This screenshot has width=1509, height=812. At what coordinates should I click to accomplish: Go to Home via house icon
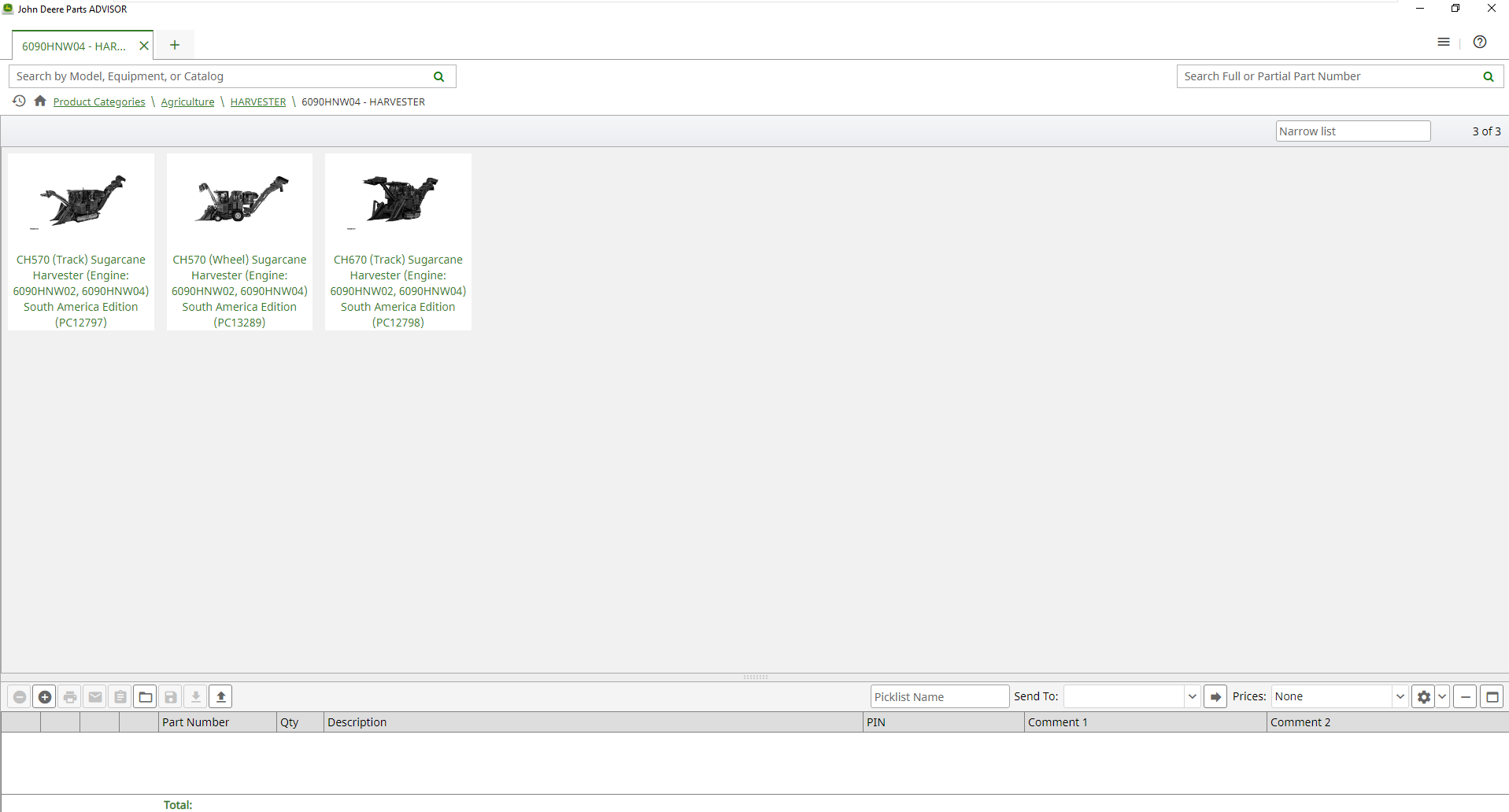click(40, 101)
